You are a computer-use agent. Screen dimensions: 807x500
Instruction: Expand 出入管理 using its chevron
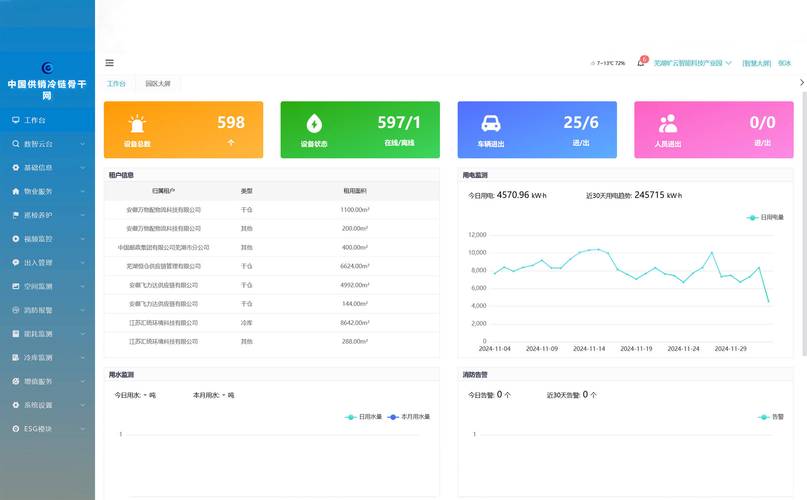pos(82,263)
